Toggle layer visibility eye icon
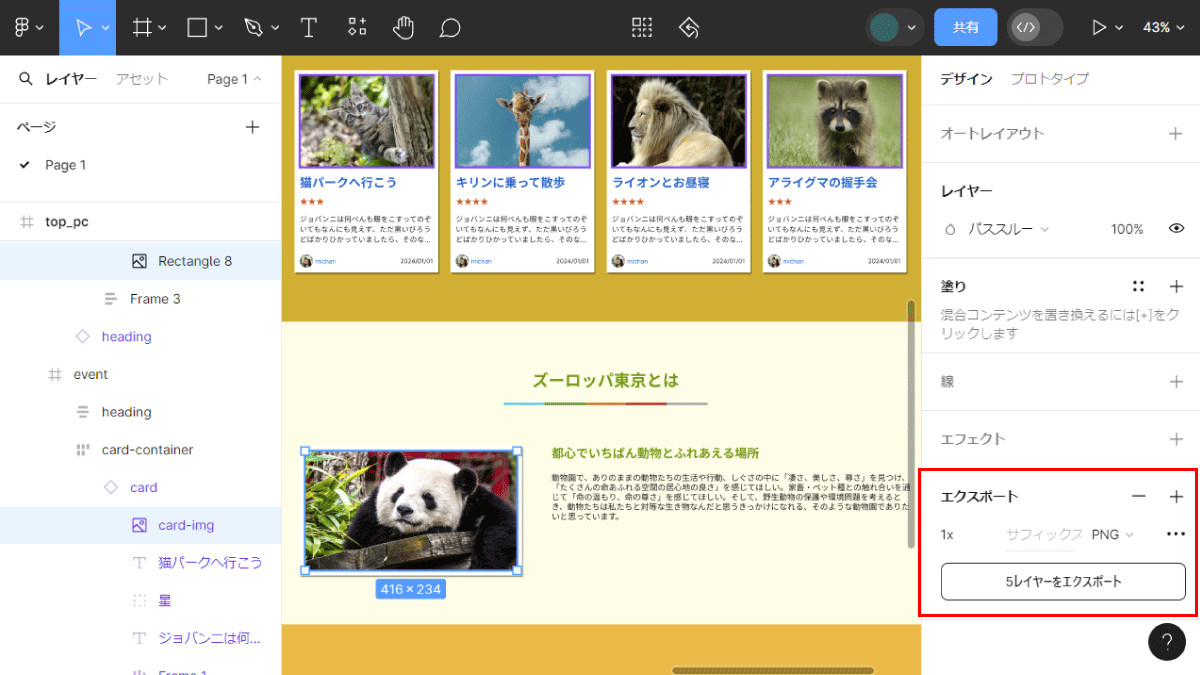The image size is (1200, 675). tap(1176, 229)
